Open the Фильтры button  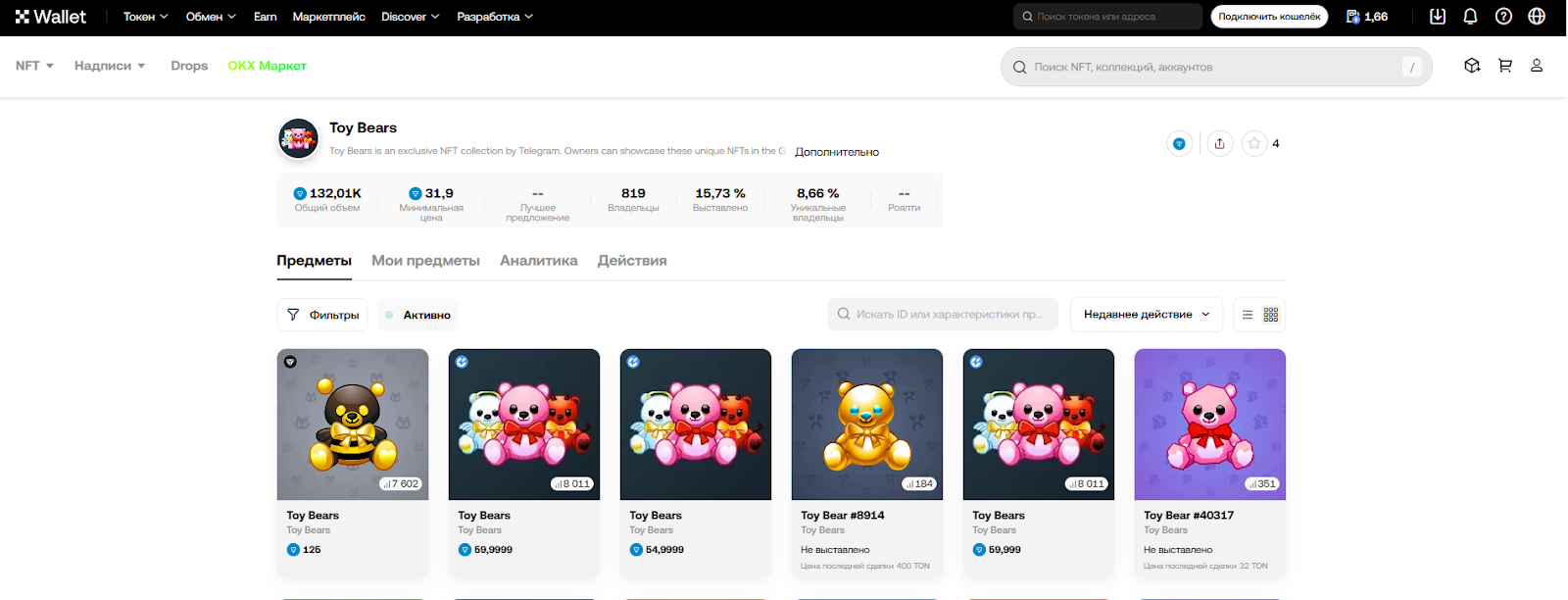tap(322, 315)
